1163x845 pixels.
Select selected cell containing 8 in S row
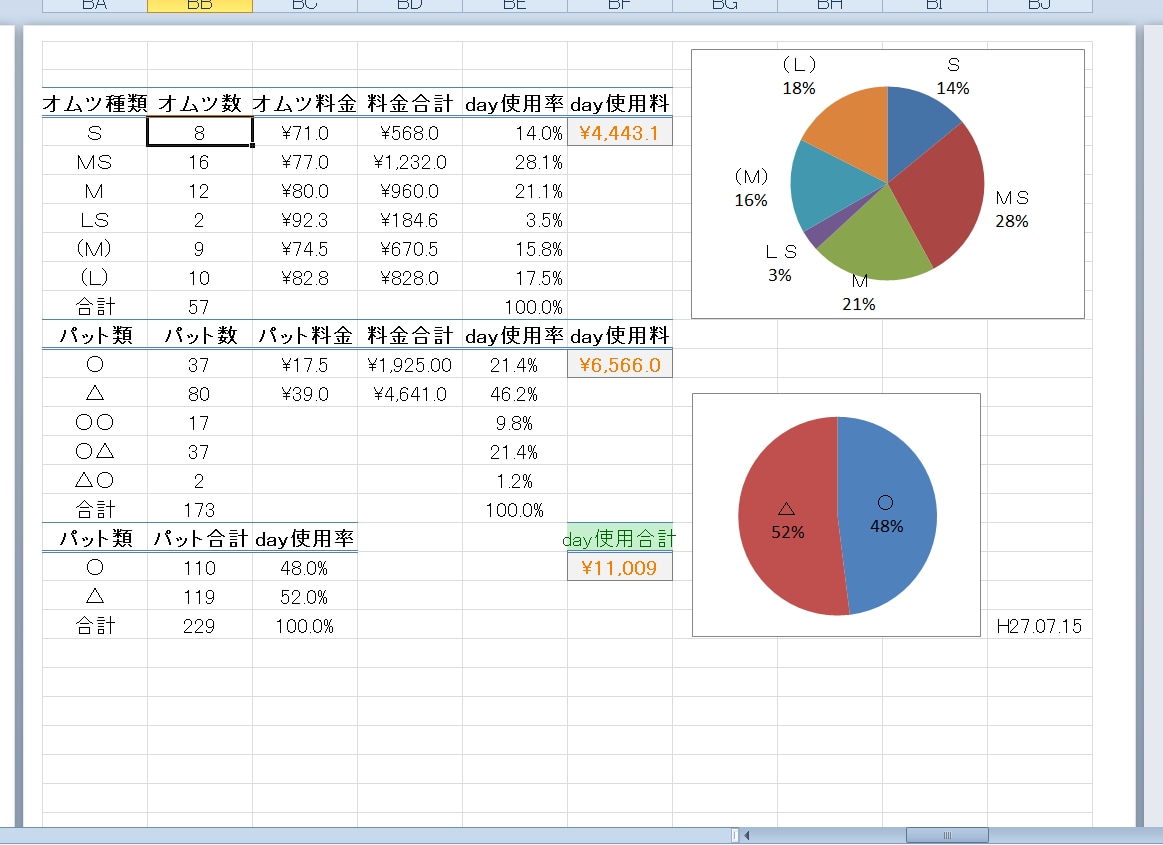(200, 133)
